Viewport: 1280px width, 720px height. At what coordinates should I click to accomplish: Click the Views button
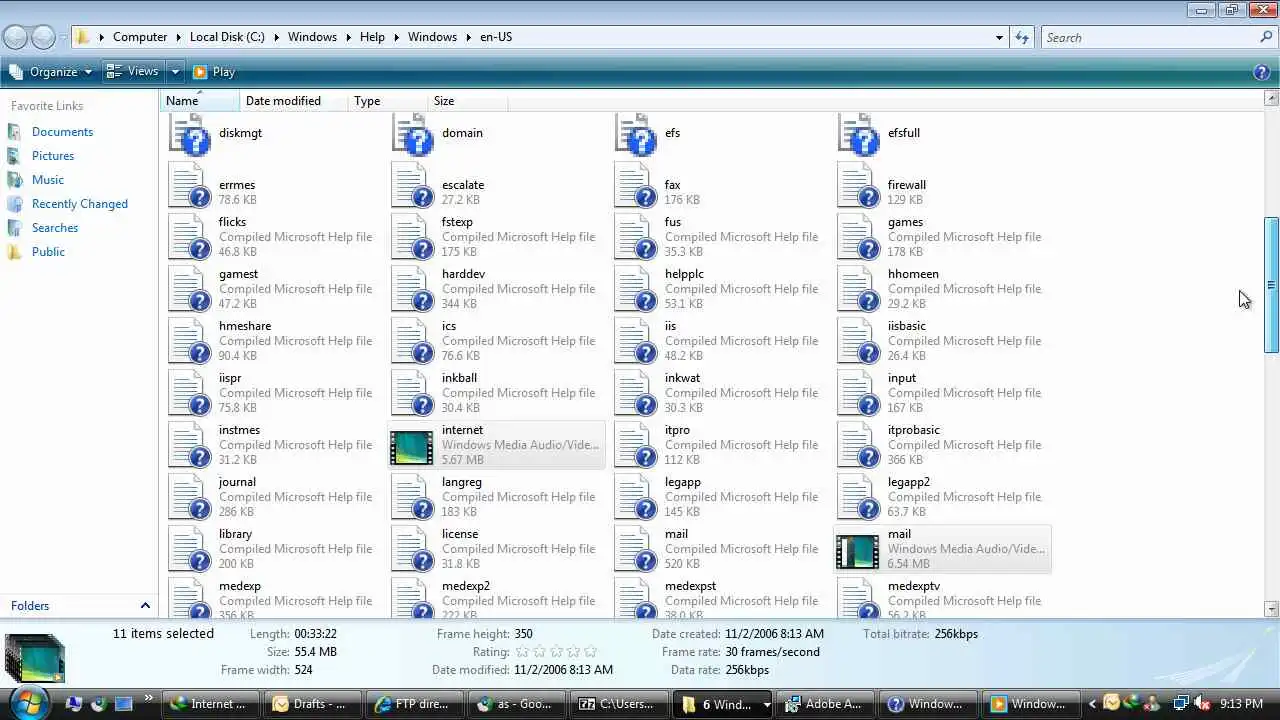tap(133, 72)
